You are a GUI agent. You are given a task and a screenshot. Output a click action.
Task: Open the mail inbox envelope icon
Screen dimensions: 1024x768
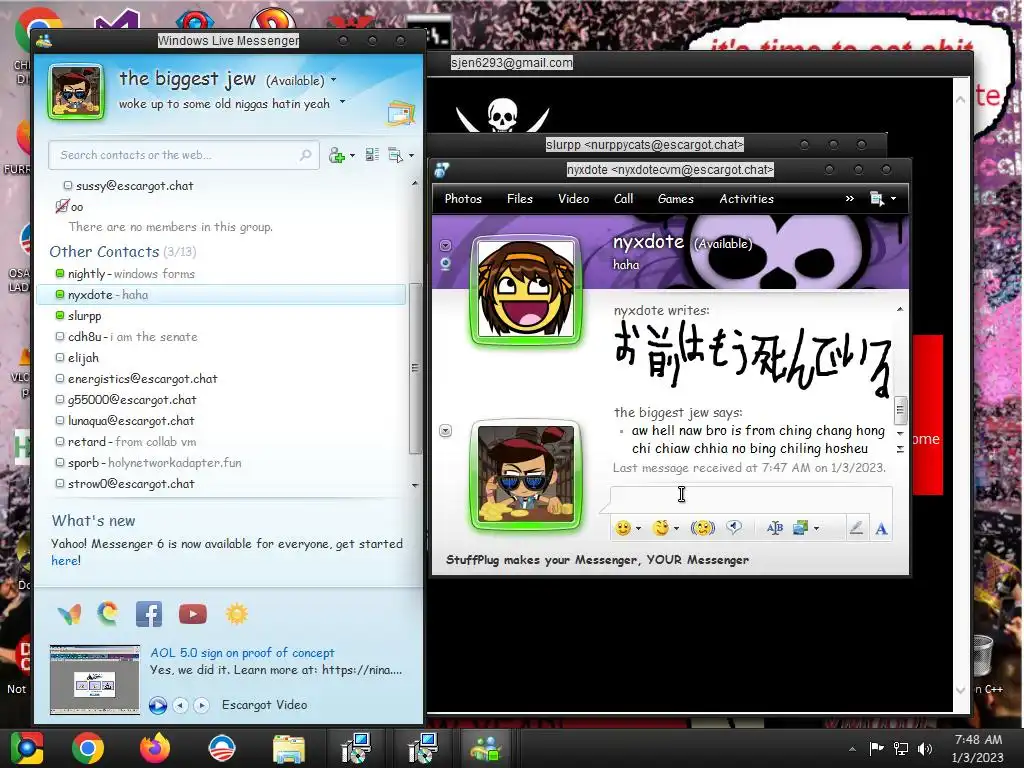pos(401,113)
